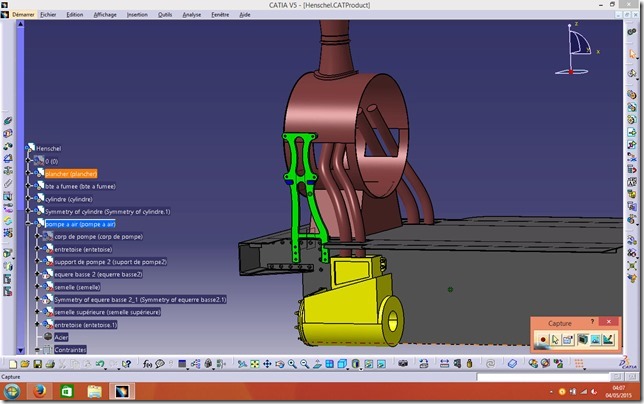Screen dimensions: 644x404
Task: Open the Fichier menu
Action: [48, 14]
